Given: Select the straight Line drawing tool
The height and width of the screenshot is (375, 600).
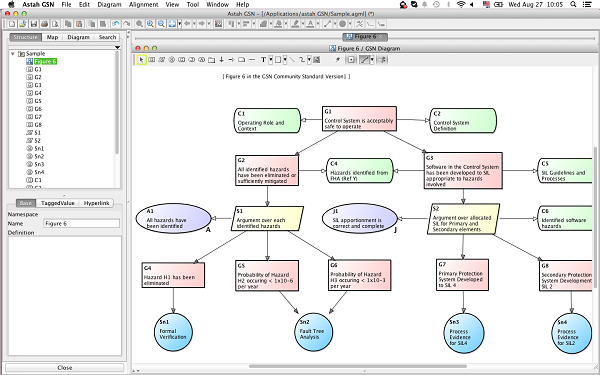Looking at the screenshot, I should click(x=292, y=60).
